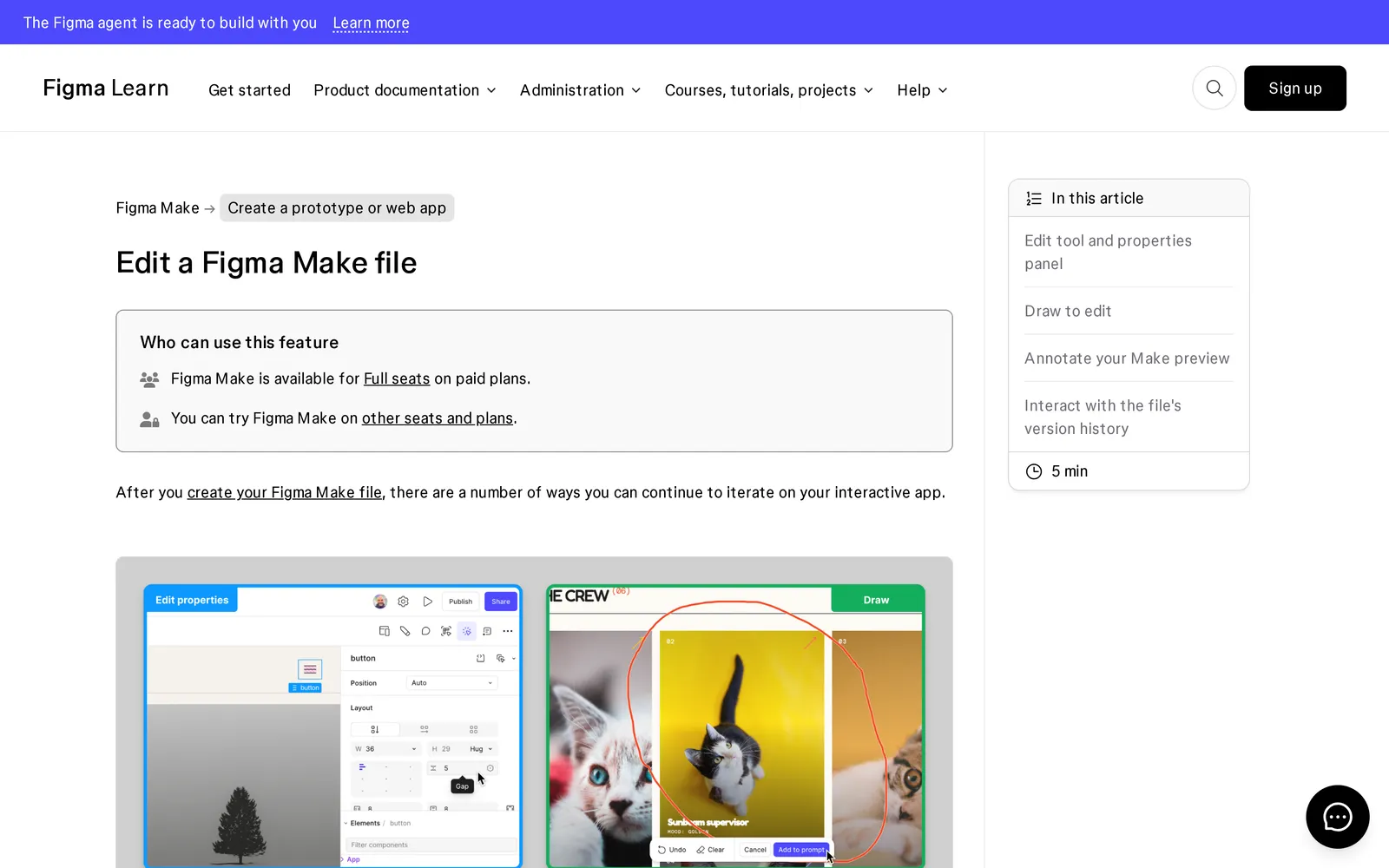Click the three-dots more icon in screenshot
This screenshot has height=868, width=1389.
pyautogui.click(x=508, y=631)
